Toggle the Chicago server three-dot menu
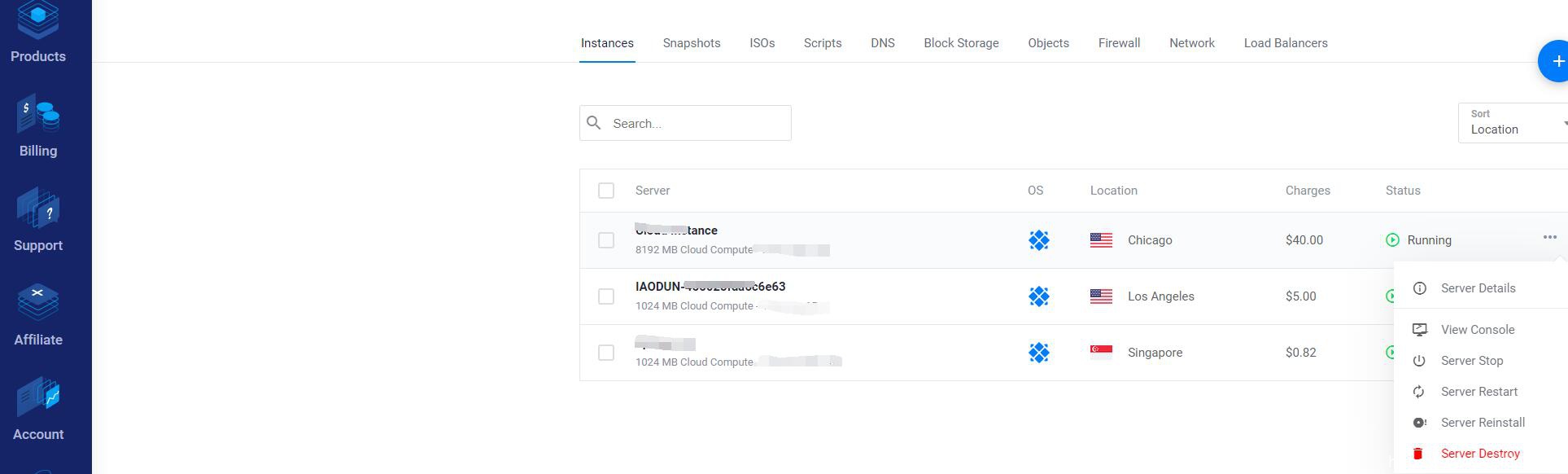This screenshot has height=474, width=1568. click(1549, 238)
